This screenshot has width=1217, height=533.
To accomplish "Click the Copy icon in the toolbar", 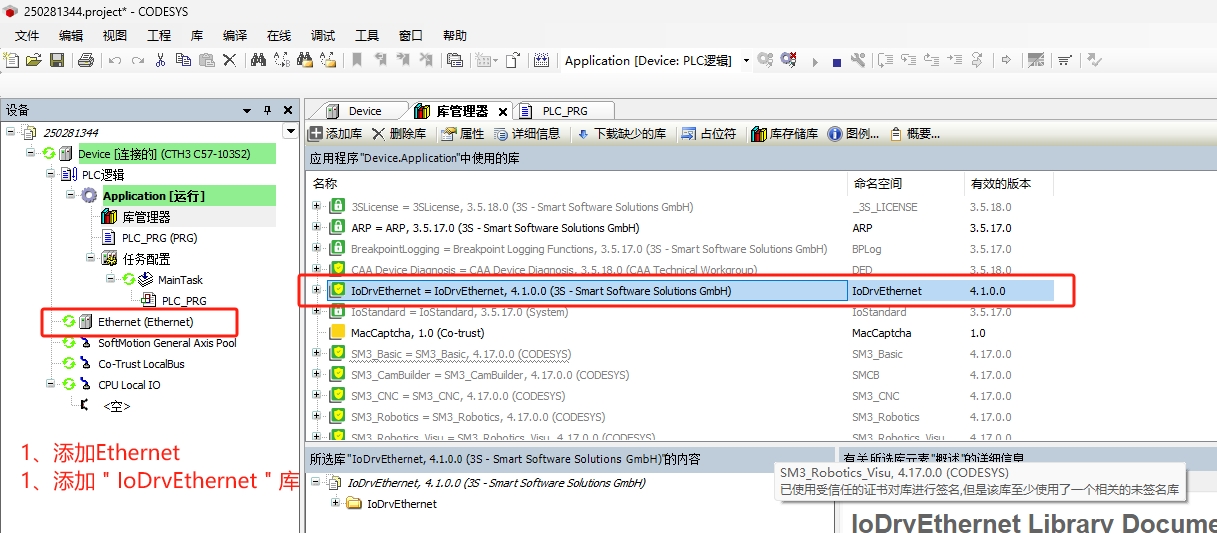I will [183, 61].
